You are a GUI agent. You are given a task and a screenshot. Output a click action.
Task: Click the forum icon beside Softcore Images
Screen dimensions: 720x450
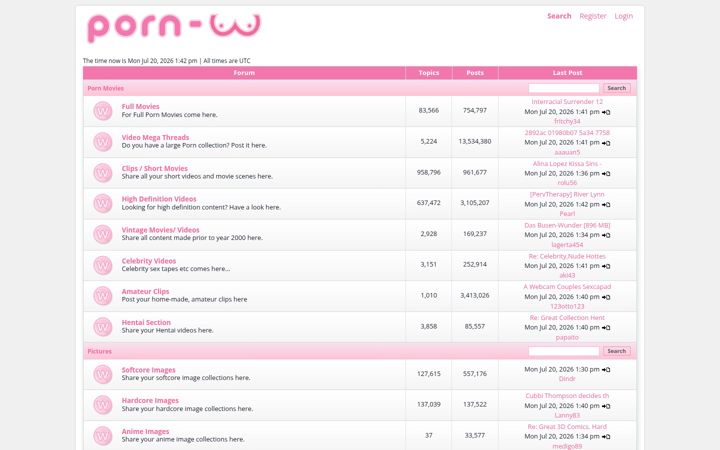tap(102, 374)
